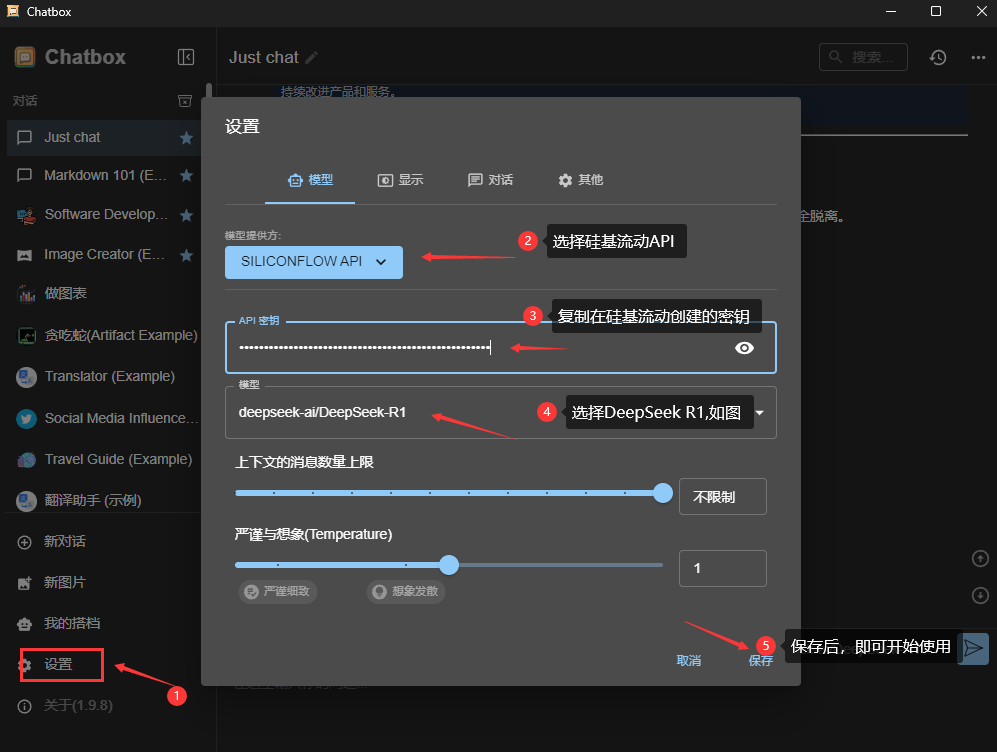Image resolution: width=997 pixels, height=752 pixels.
Task: Open the three-dots more menu
Action: [978, 57]
